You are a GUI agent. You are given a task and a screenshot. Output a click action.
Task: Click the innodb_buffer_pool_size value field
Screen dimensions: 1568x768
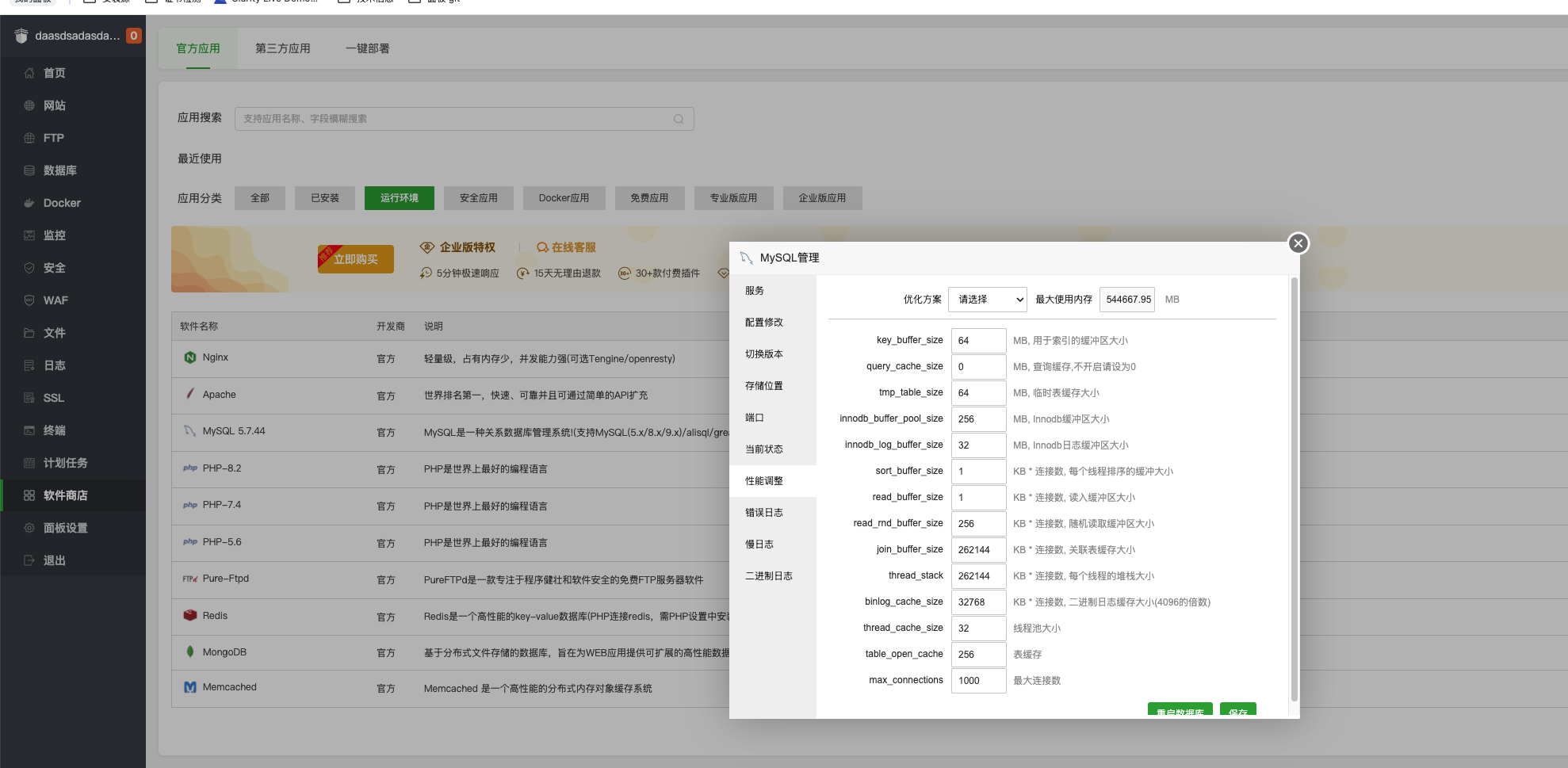[979, 419]
